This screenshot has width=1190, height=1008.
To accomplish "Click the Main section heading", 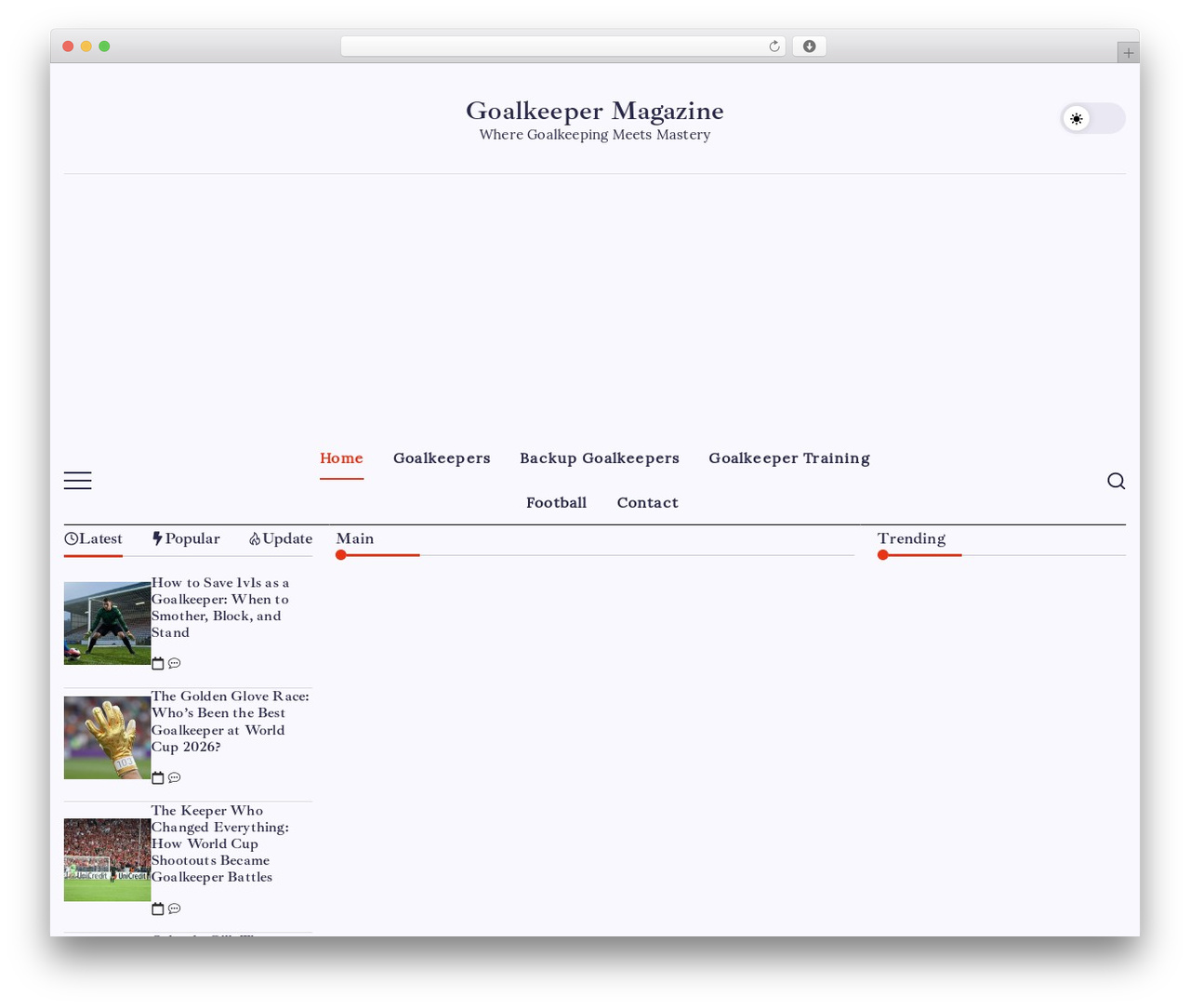I will click(355, 538).
